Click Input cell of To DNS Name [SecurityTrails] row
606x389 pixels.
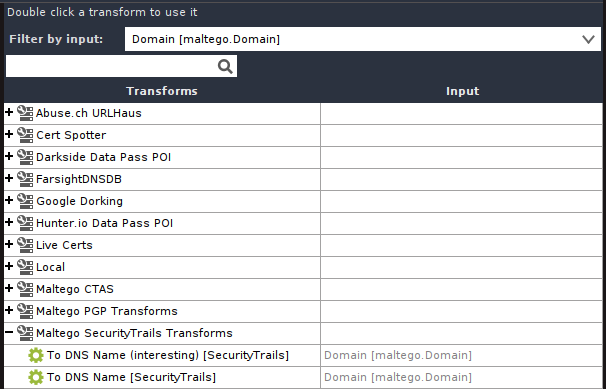point(461,377)
